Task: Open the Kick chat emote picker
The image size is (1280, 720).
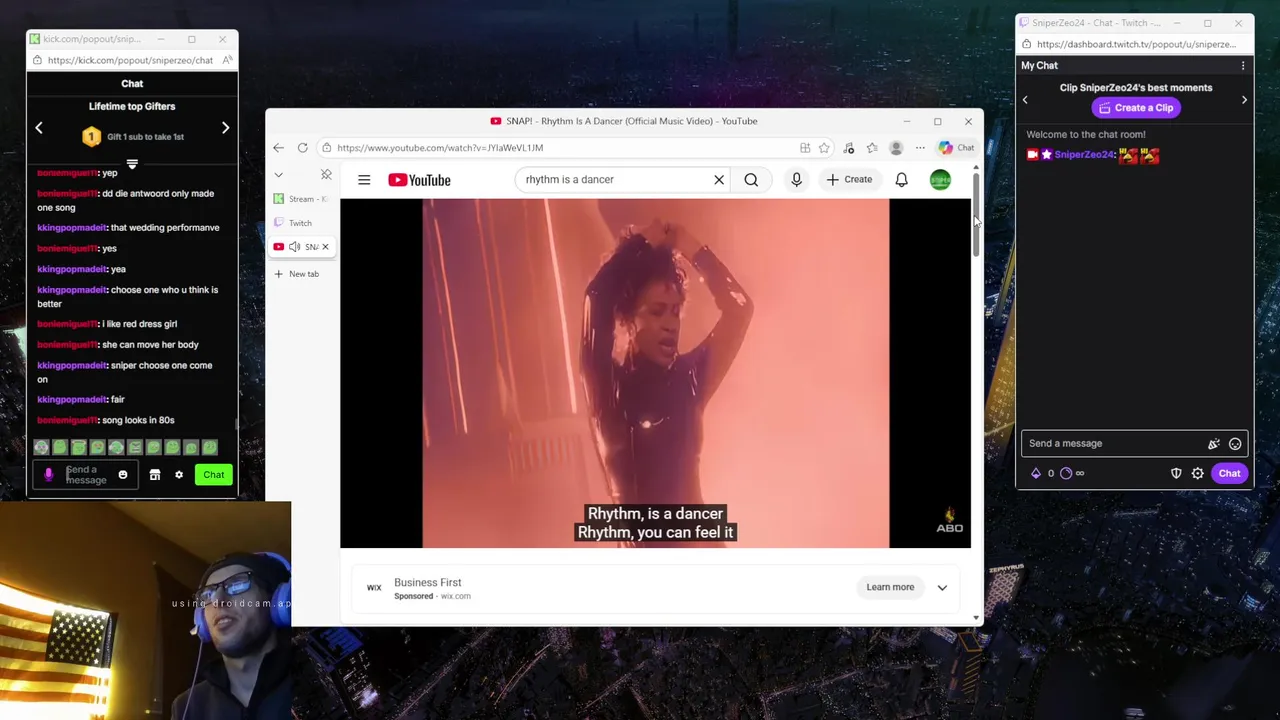Action: pyautogui.click(x=123, y=475)
